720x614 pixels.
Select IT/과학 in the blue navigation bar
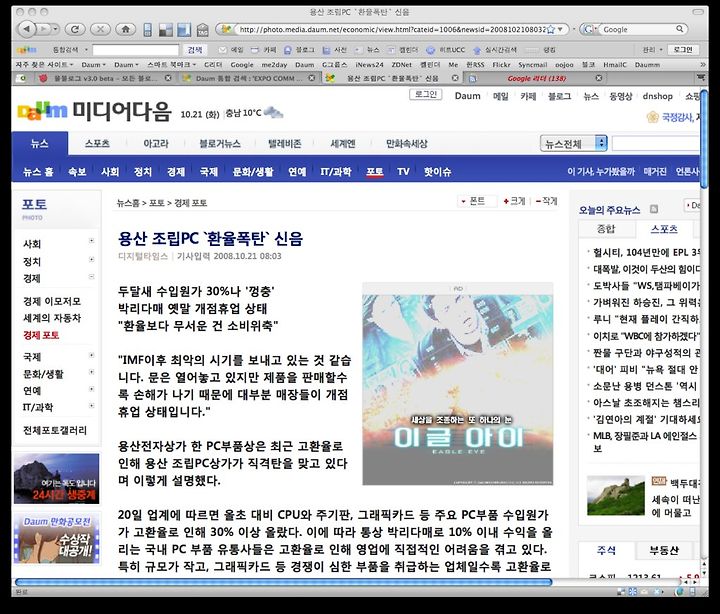point(336,172)
